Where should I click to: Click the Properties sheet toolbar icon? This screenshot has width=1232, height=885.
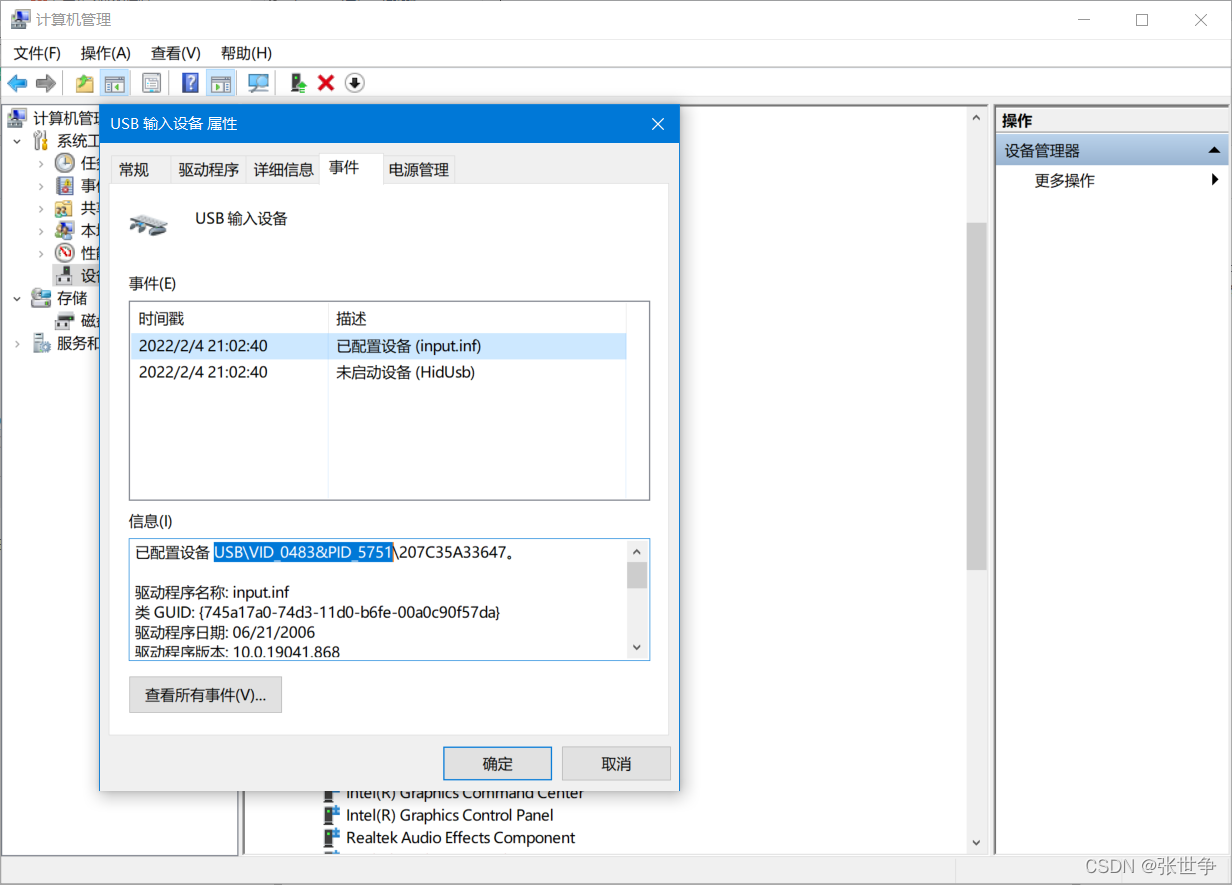point(151,83)
